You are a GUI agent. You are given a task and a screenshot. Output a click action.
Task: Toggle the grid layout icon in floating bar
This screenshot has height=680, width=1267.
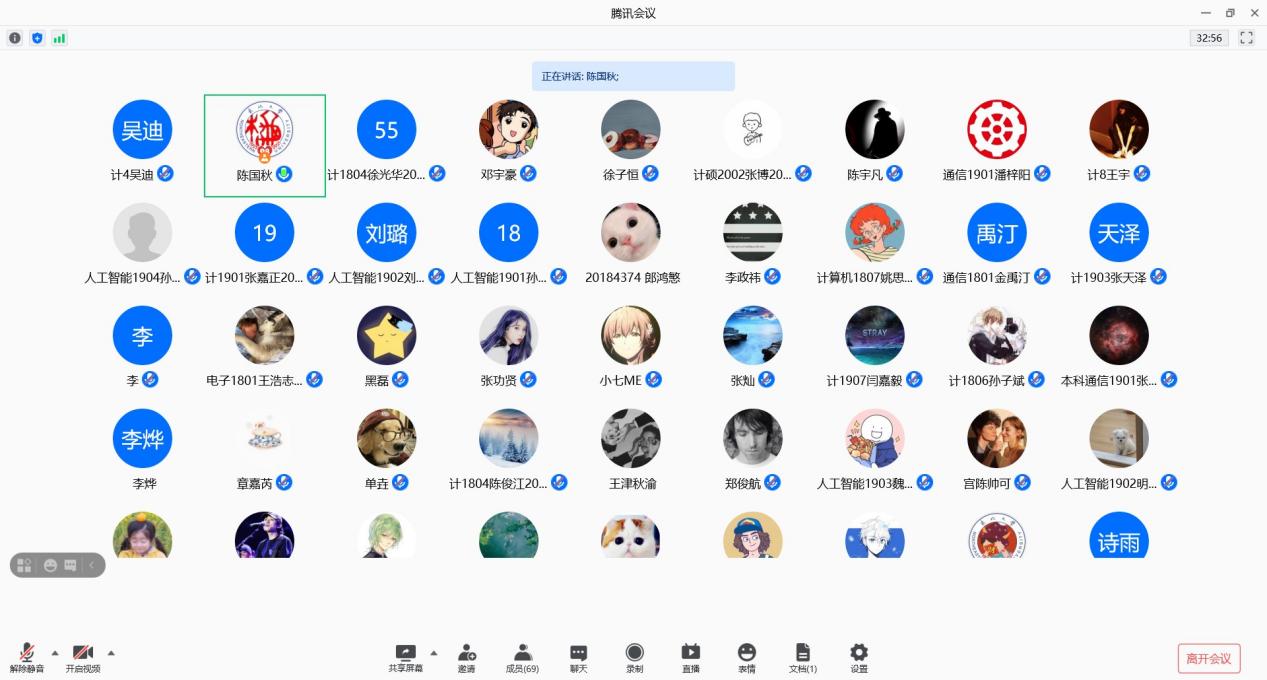[x=25, y=565]
